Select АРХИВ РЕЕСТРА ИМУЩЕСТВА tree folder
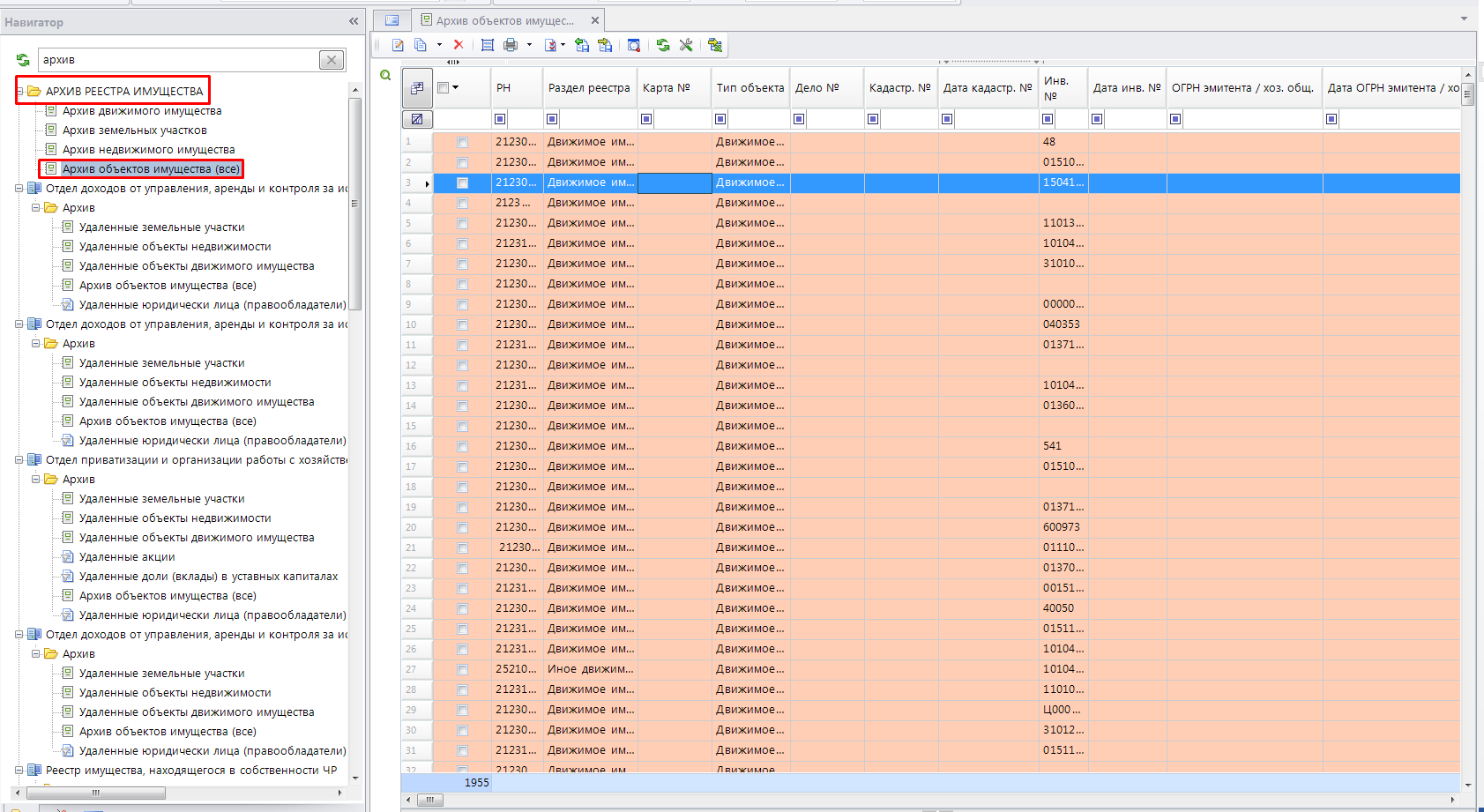1484x812 pixels. [124, 91]
